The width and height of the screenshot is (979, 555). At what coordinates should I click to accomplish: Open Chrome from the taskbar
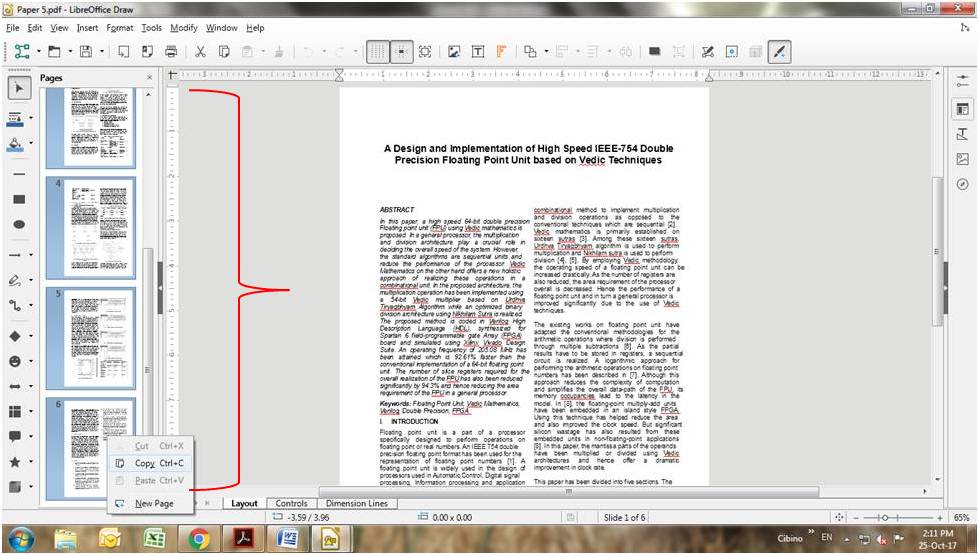tap(199, 538)
